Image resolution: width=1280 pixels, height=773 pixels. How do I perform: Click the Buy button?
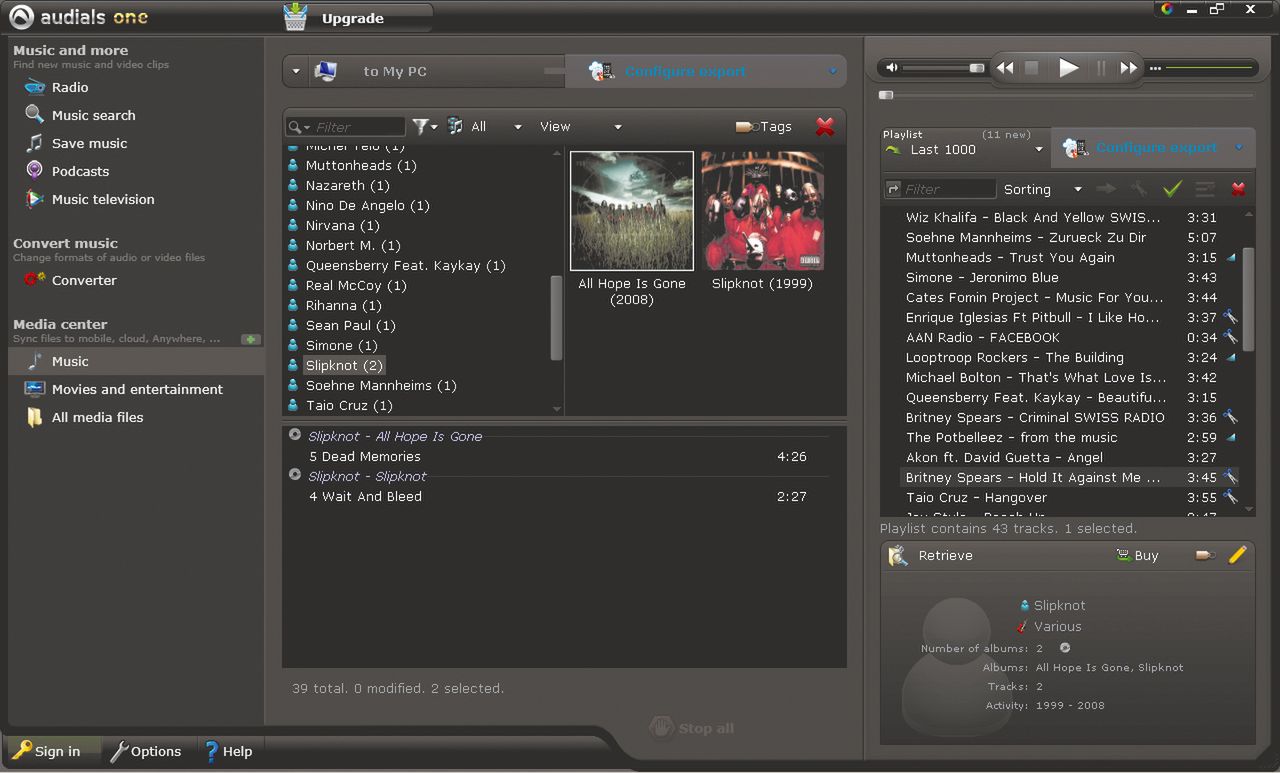tap(1137, 555)
